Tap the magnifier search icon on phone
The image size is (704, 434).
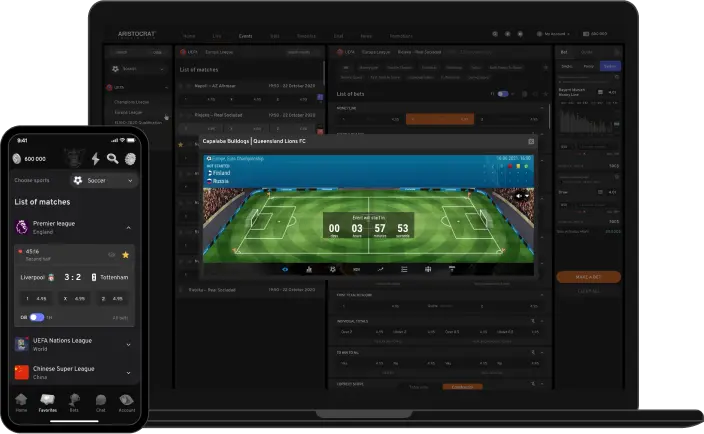pos(113,158)
